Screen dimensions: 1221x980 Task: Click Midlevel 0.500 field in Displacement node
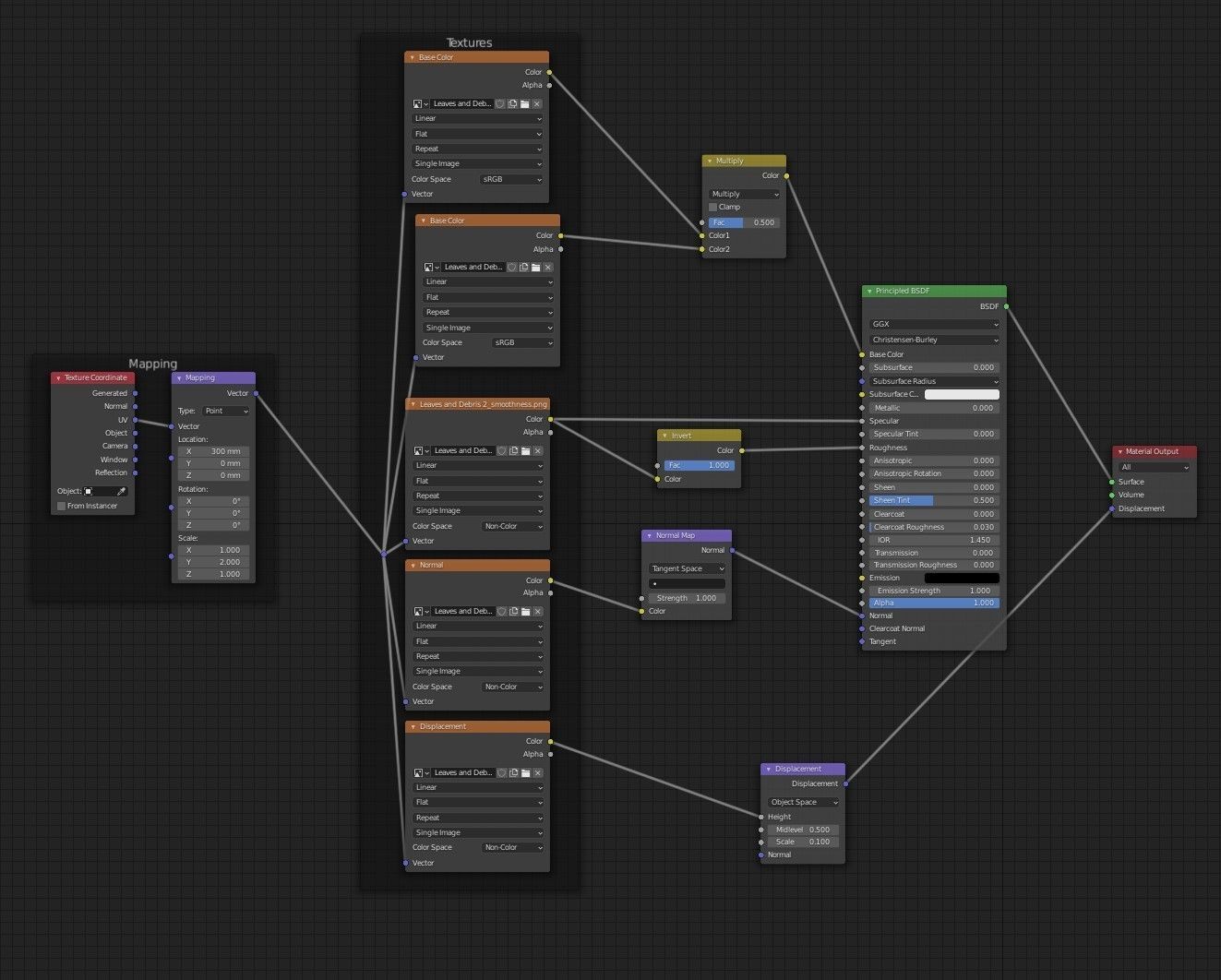(x=804, y=830)
